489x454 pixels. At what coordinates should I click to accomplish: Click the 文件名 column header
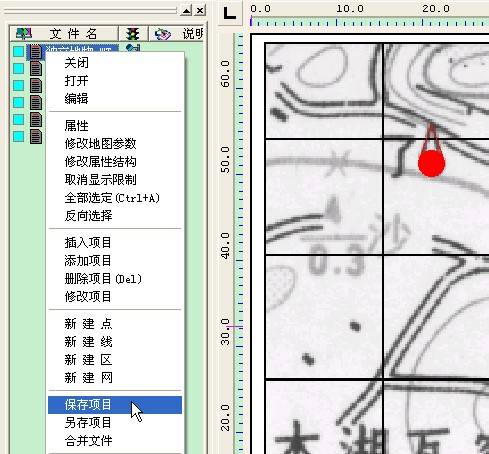click(x=73, y=34)
